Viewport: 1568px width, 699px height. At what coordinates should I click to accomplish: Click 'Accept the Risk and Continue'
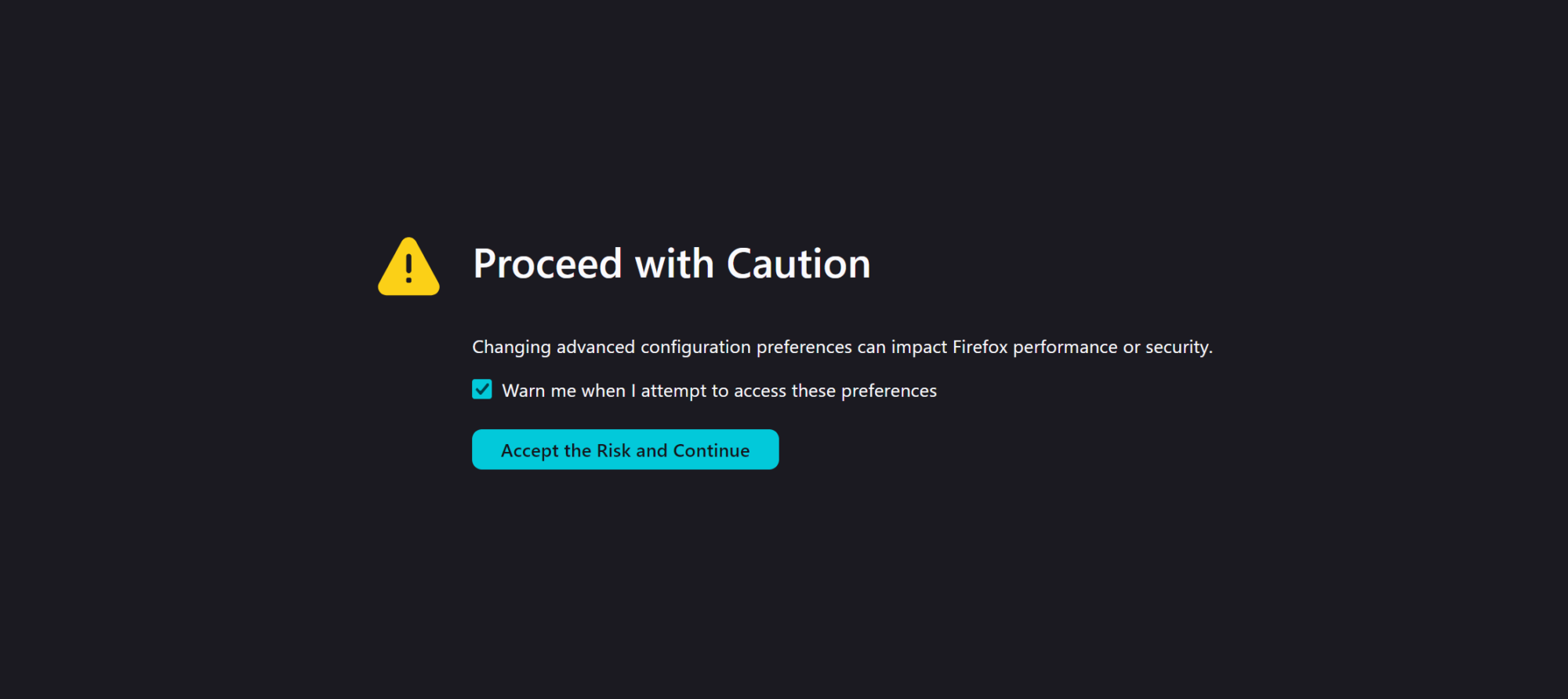click(625, 450)
